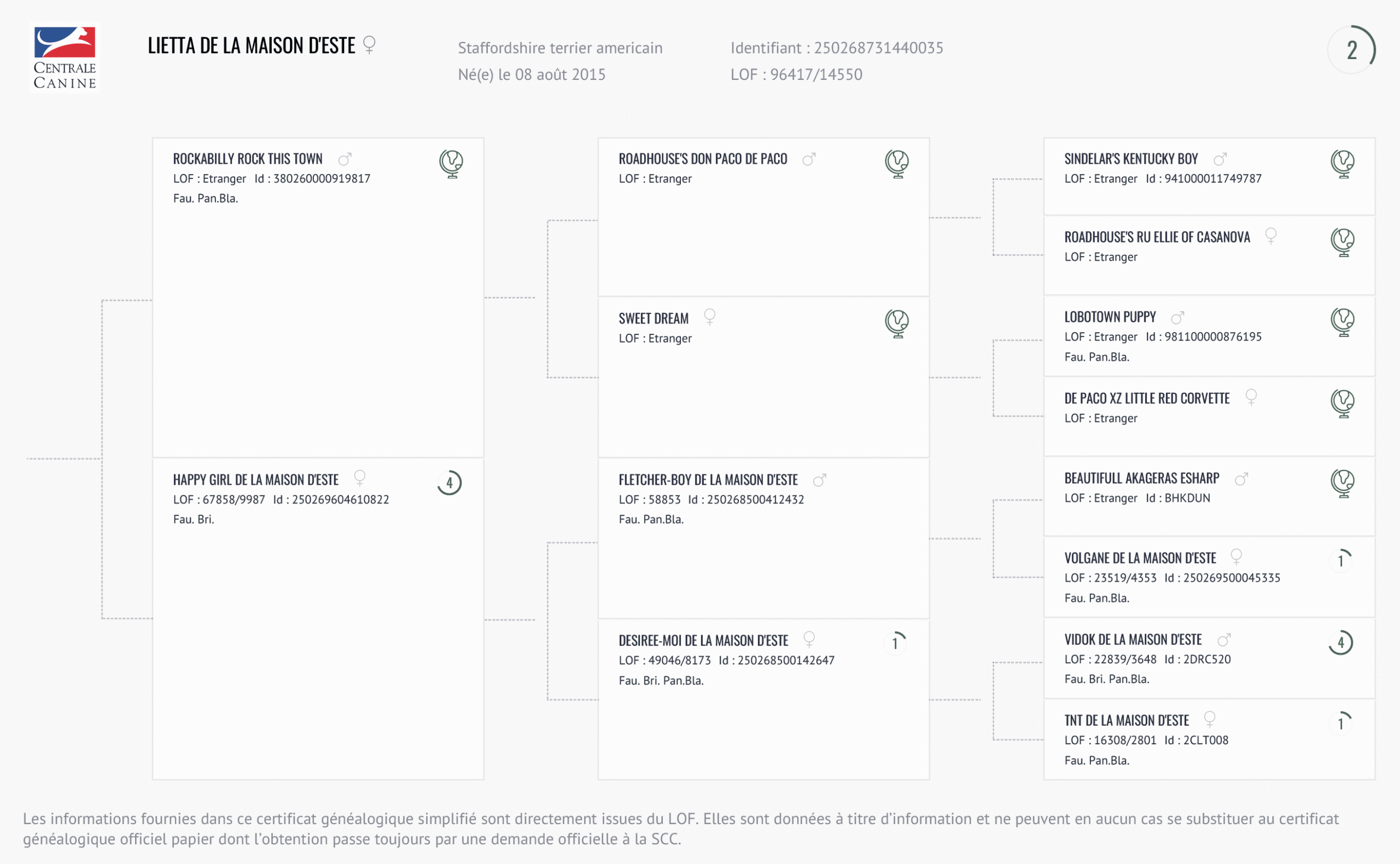Open Roadhouse's Ru Ellie Of Casanova entry
Image resolution: width=1400 pixels, height=864 pixels.
(x=1157, y=237)
